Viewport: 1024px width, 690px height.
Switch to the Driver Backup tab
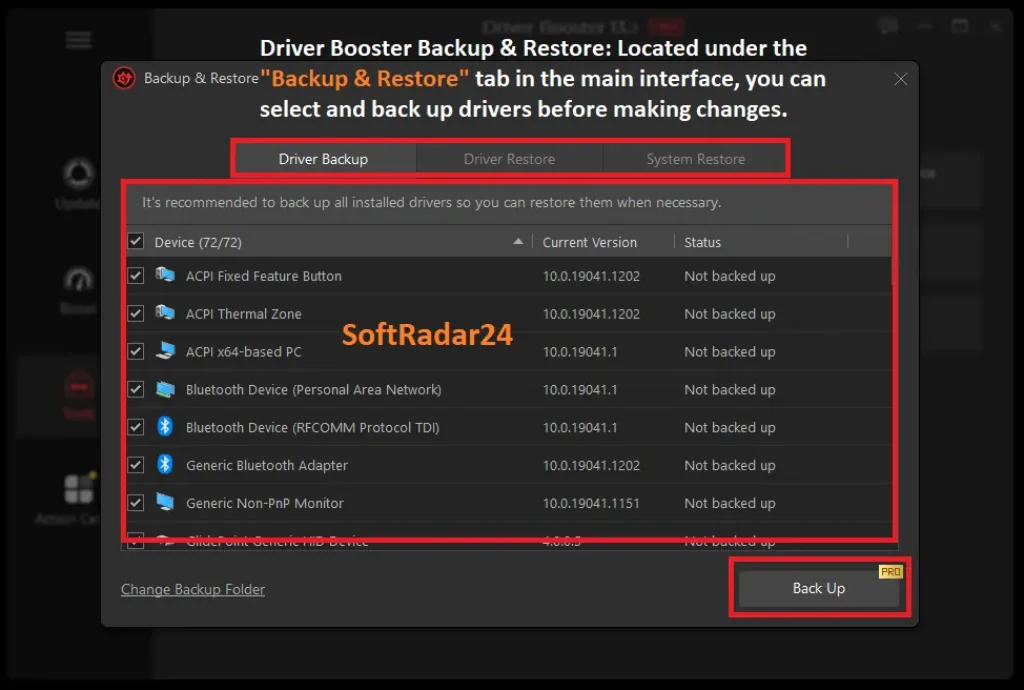324,159
